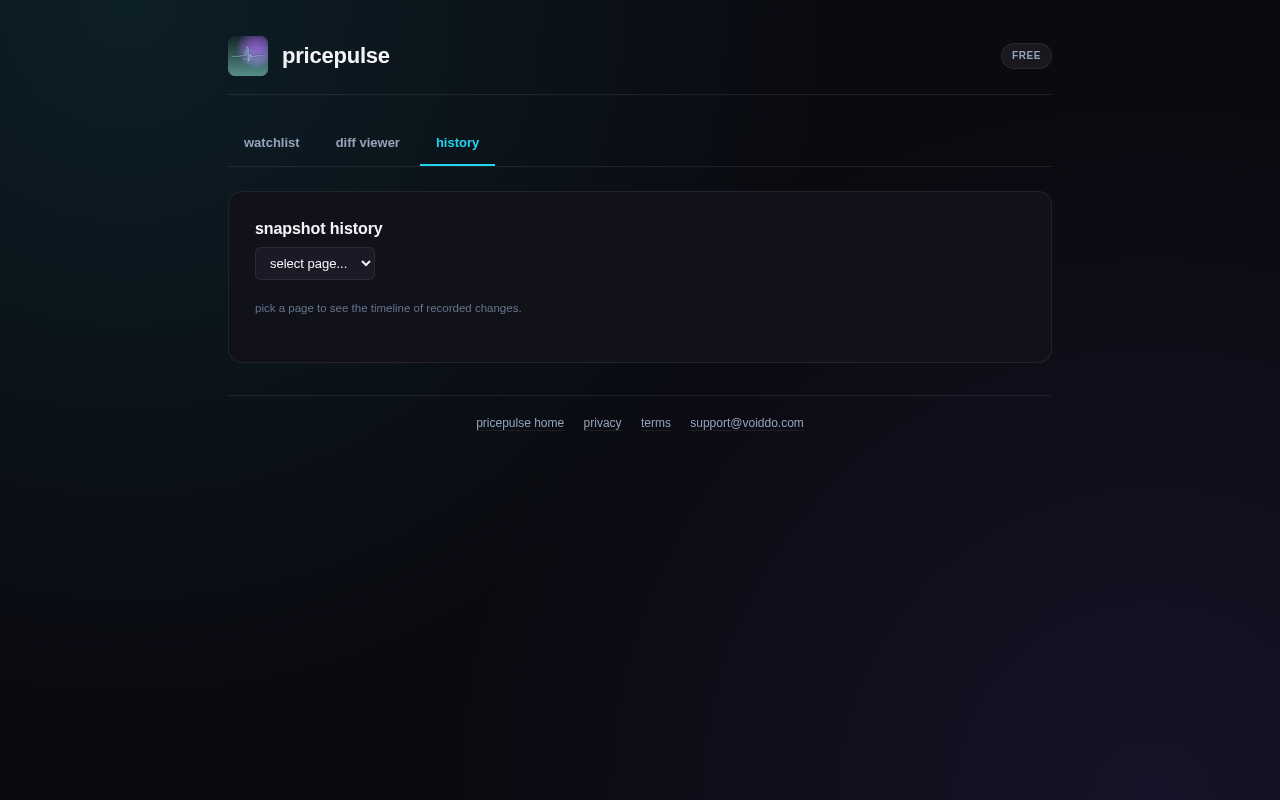The image size is (1280, 800).
Task: Open the diff viewer tab
Action: tap(368, 143)
